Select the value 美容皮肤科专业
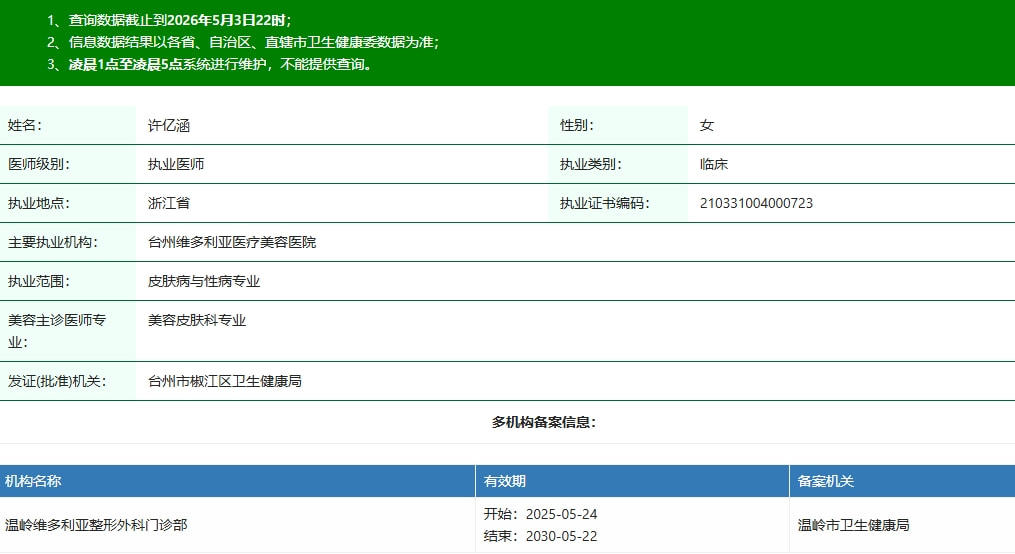Screen dimensions: 1015x554 (x=197, y=320)
